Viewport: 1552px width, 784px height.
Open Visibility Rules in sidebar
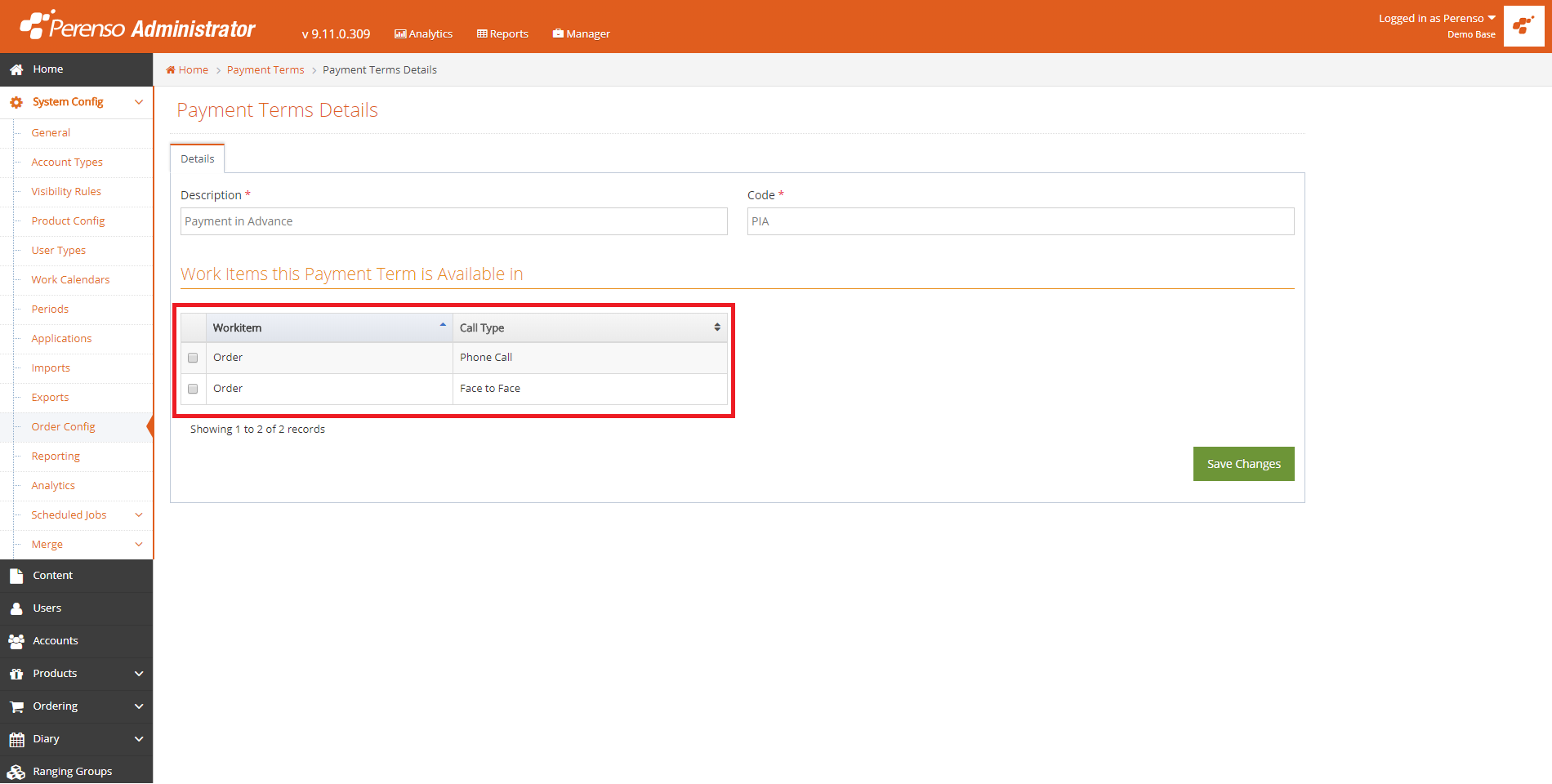tap(66, 191)
